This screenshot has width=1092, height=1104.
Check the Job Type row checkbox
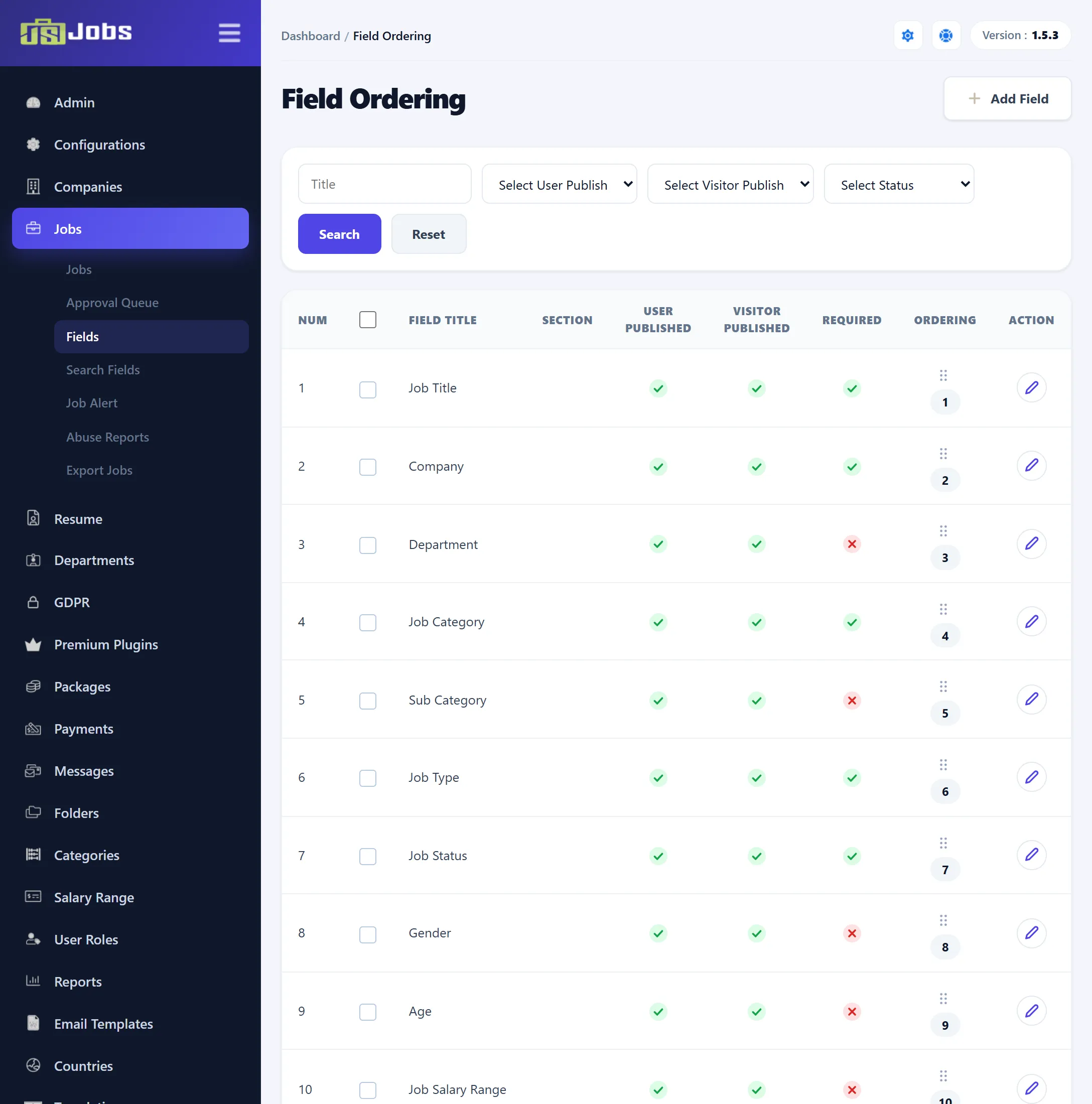point(367,779)
